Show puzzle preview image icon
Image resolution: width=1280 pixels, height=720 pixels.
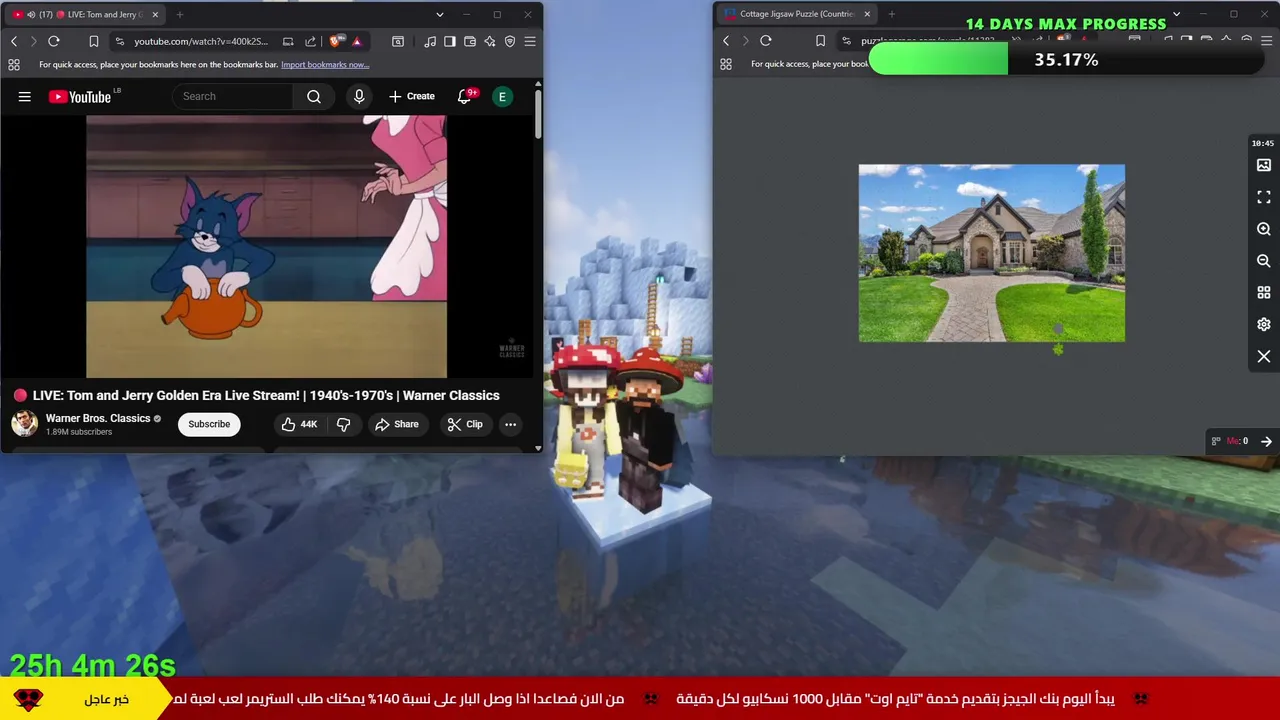1264,165
